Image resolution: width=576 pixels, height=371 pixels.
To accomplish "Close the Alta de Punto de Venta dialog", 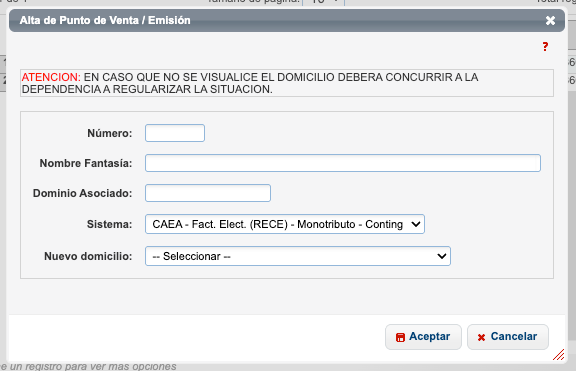I will (x=550, y=21).
